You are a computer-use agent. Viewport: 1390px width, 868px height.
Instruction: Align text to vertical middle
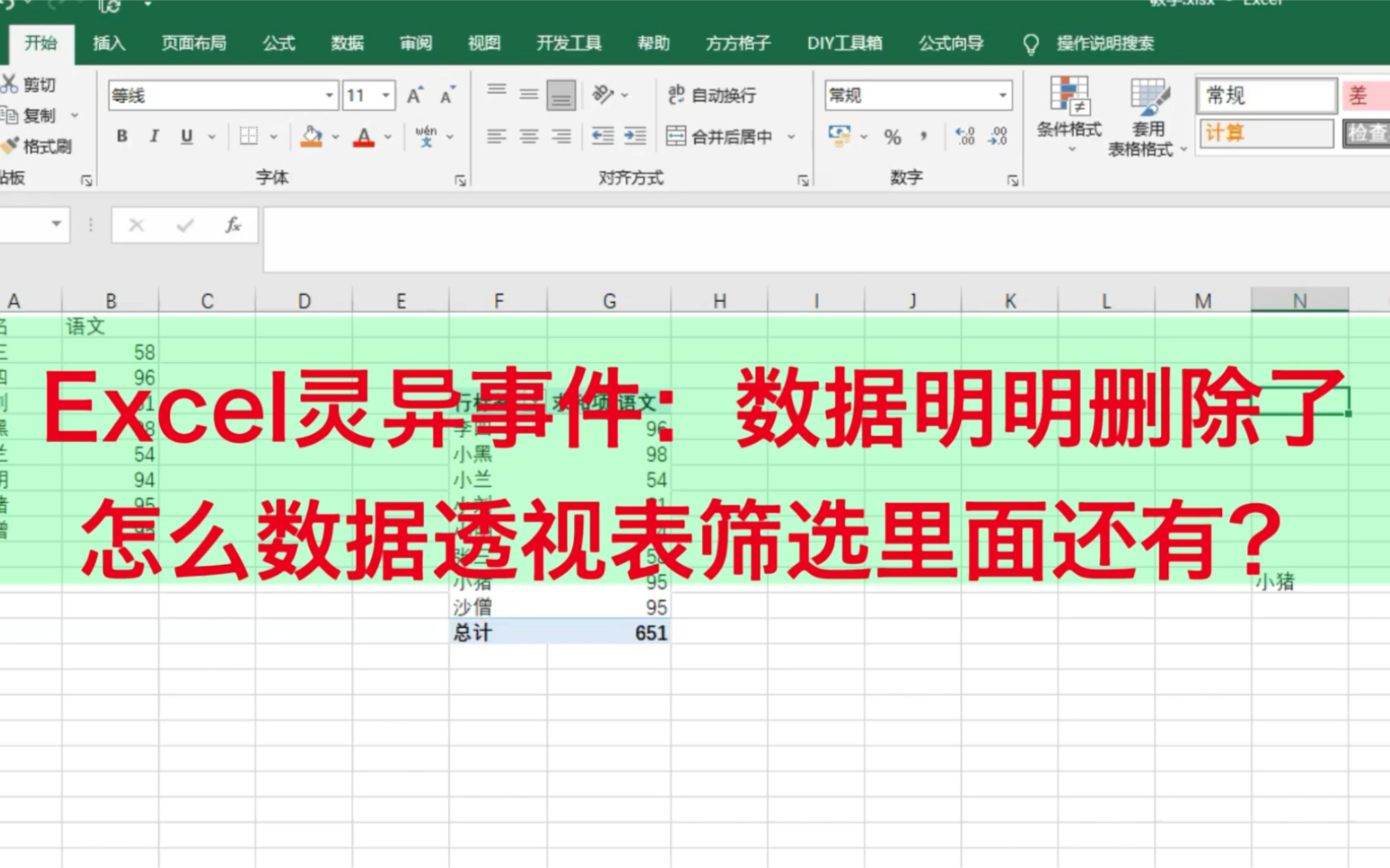529,94
